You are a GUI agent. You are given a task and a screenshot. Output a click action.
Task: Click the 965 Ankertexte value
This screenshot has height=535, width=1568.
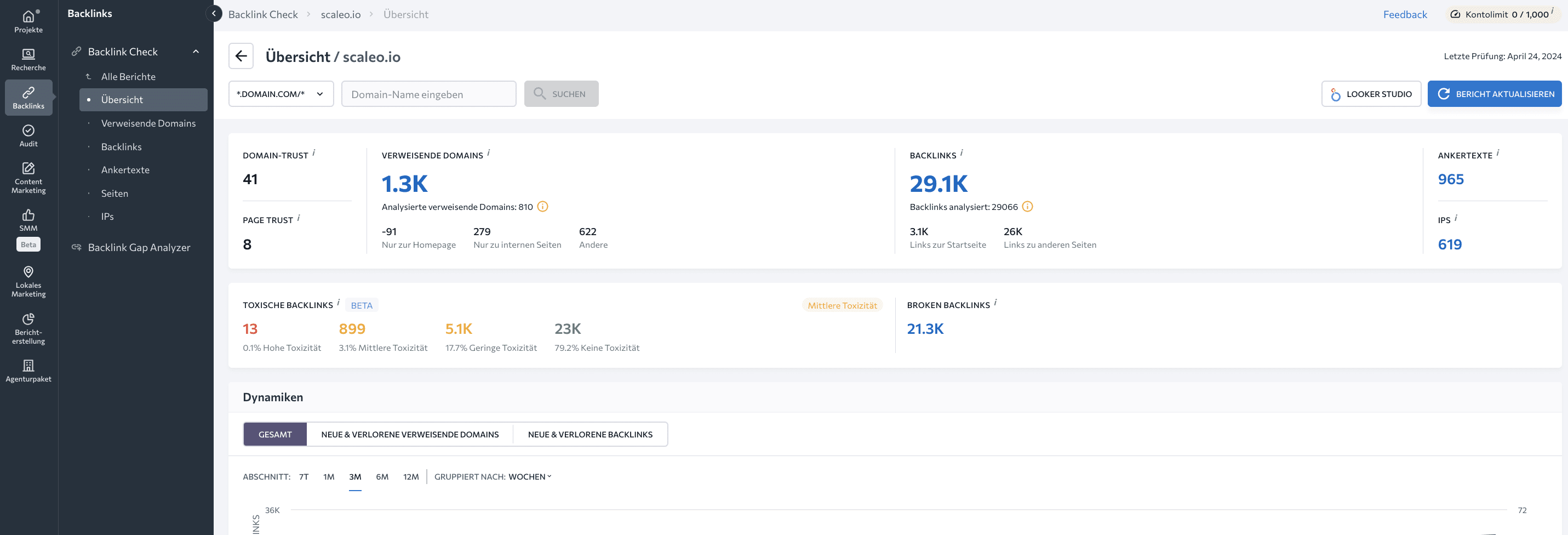click(1451, 179)
